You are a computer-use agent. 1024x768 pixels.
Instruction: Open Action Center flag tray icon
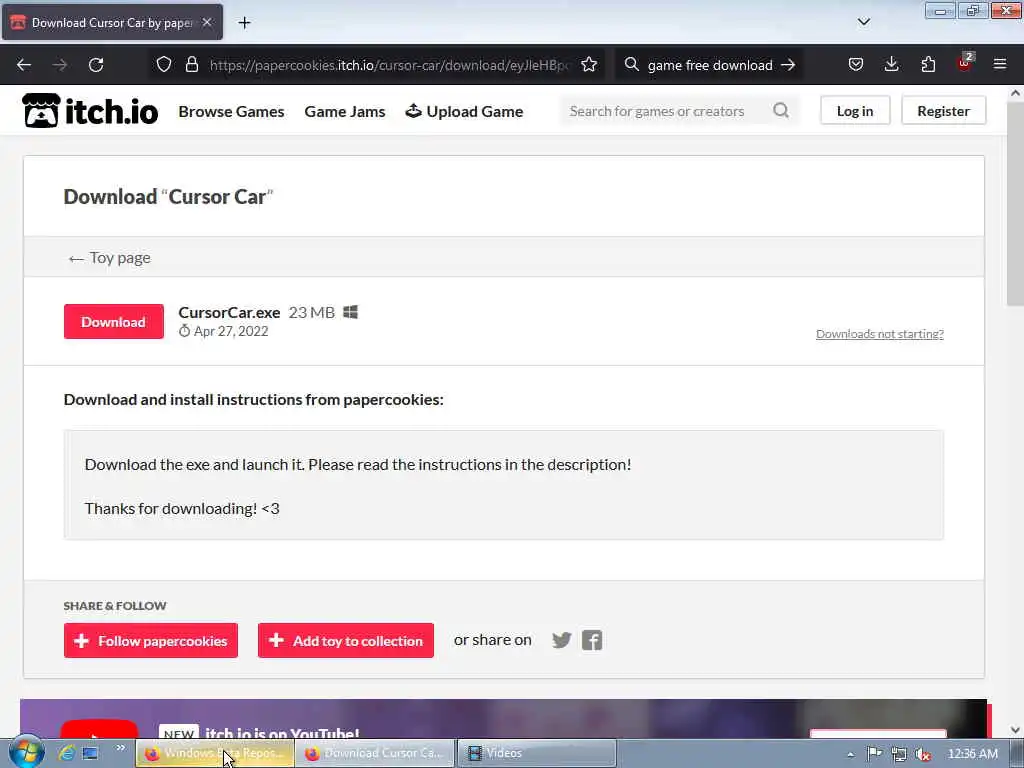[874, 754]
